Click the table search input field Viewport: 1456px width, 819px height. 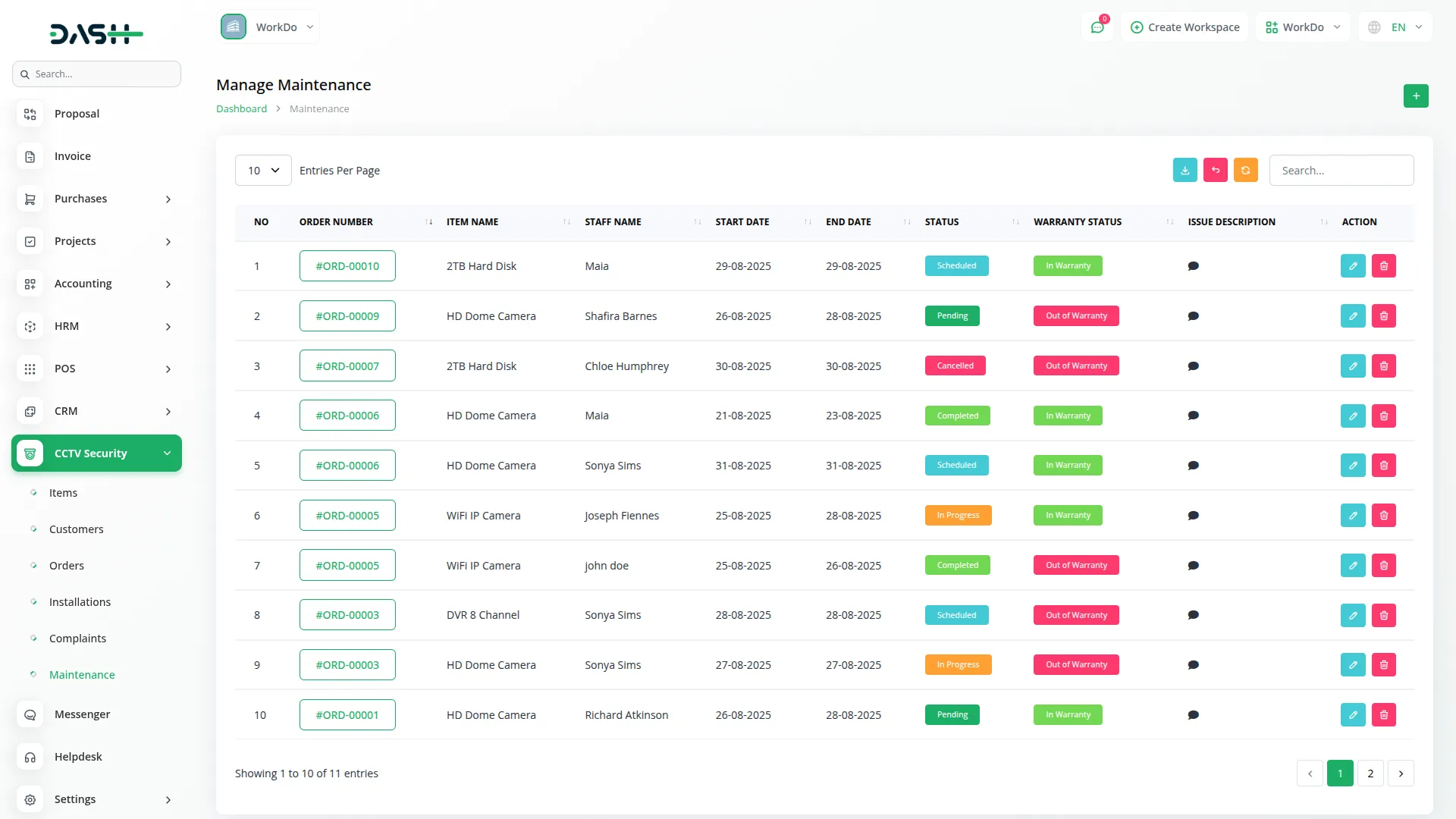point(1341,171)
